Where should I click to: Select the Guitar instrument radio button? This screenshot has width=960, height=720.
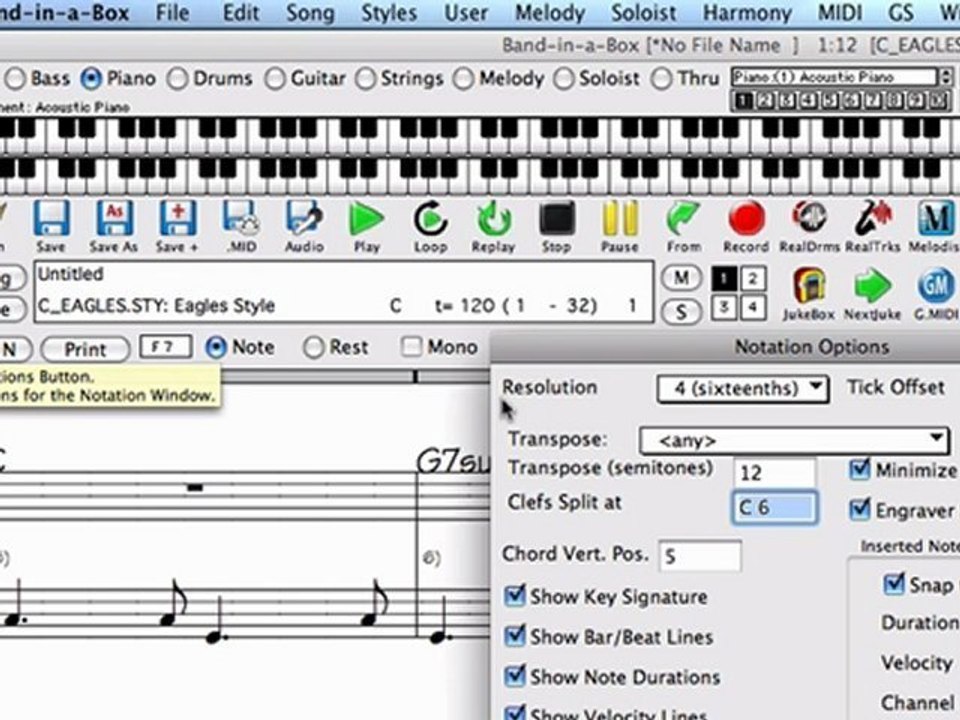(x=275, y=79)
